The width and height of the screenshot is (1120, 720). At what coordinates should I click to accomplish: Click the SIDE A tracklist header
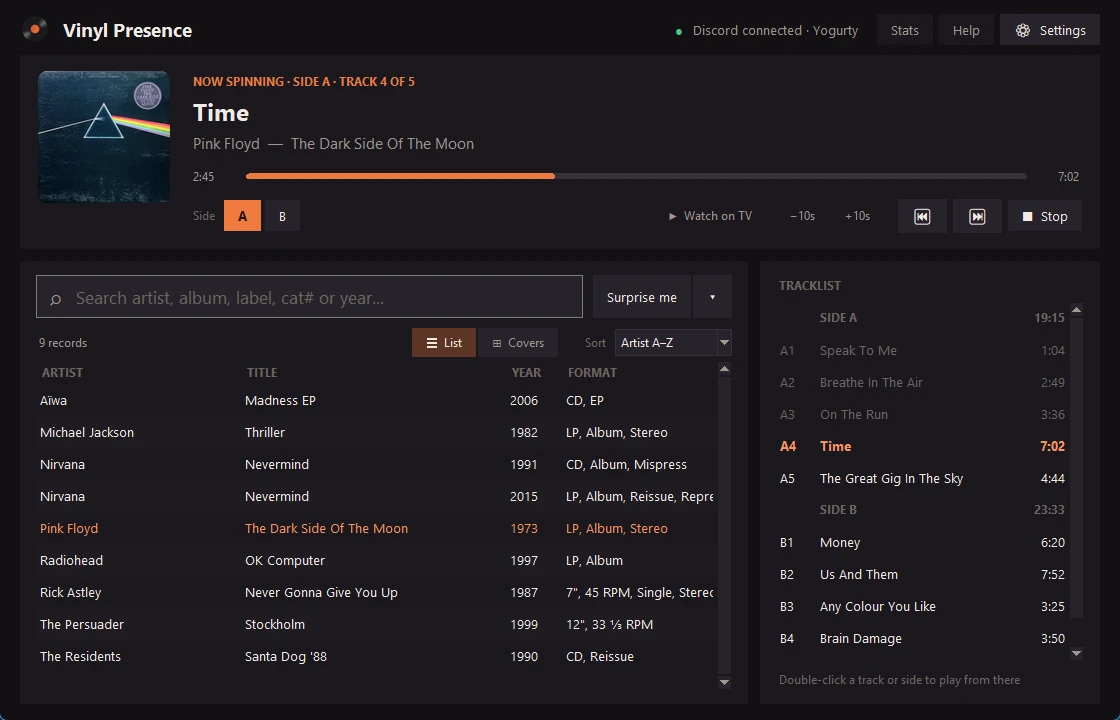tap(922, 318)
